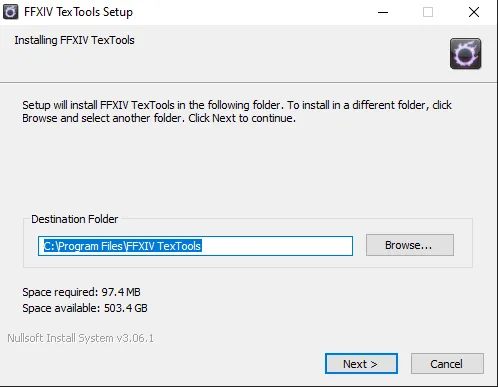Click the 'Space required: 97.4 MB' text
Image resolution: width=498 pixels, height=387 pixels.
coord(81,292)
